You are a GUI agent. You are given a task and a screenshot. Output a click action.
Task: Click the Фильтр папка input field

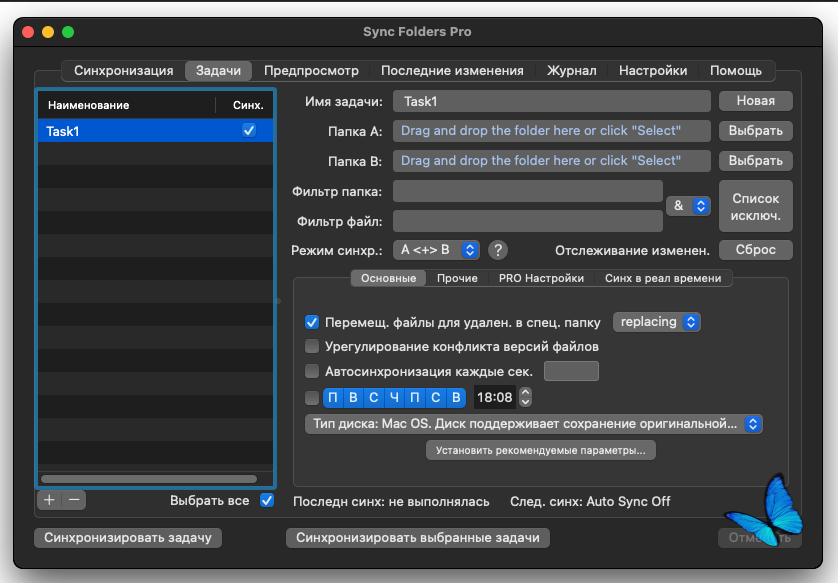click(528, 191)
